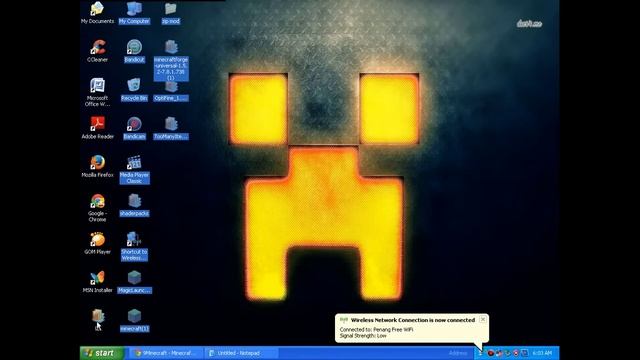The height and width of the screenshot is (360, 640).
Task: Click the 'Connected to: Penang Free WiFi' text
Action: click(x=376, y=329)
